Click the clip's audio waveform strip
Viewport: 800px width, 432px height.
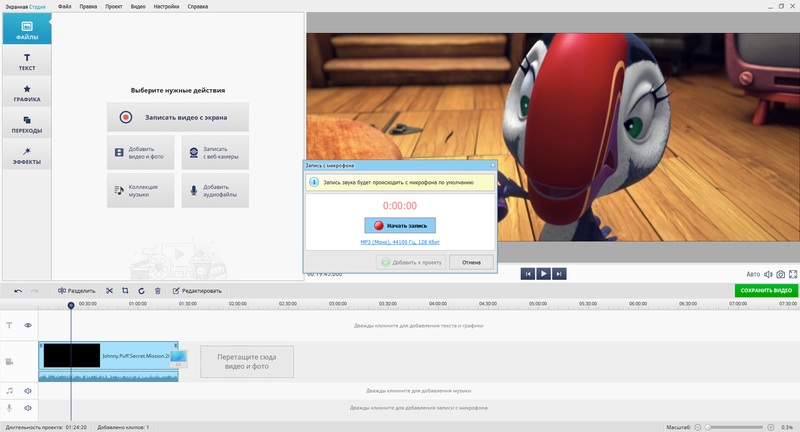(108, 376)
